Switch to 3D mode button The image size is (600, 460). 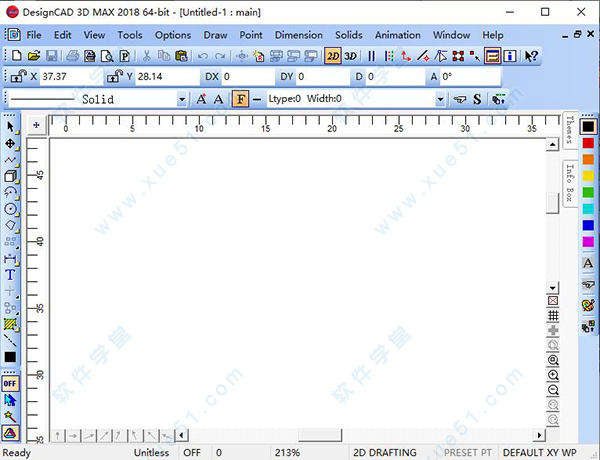click(x=351, y=56)
